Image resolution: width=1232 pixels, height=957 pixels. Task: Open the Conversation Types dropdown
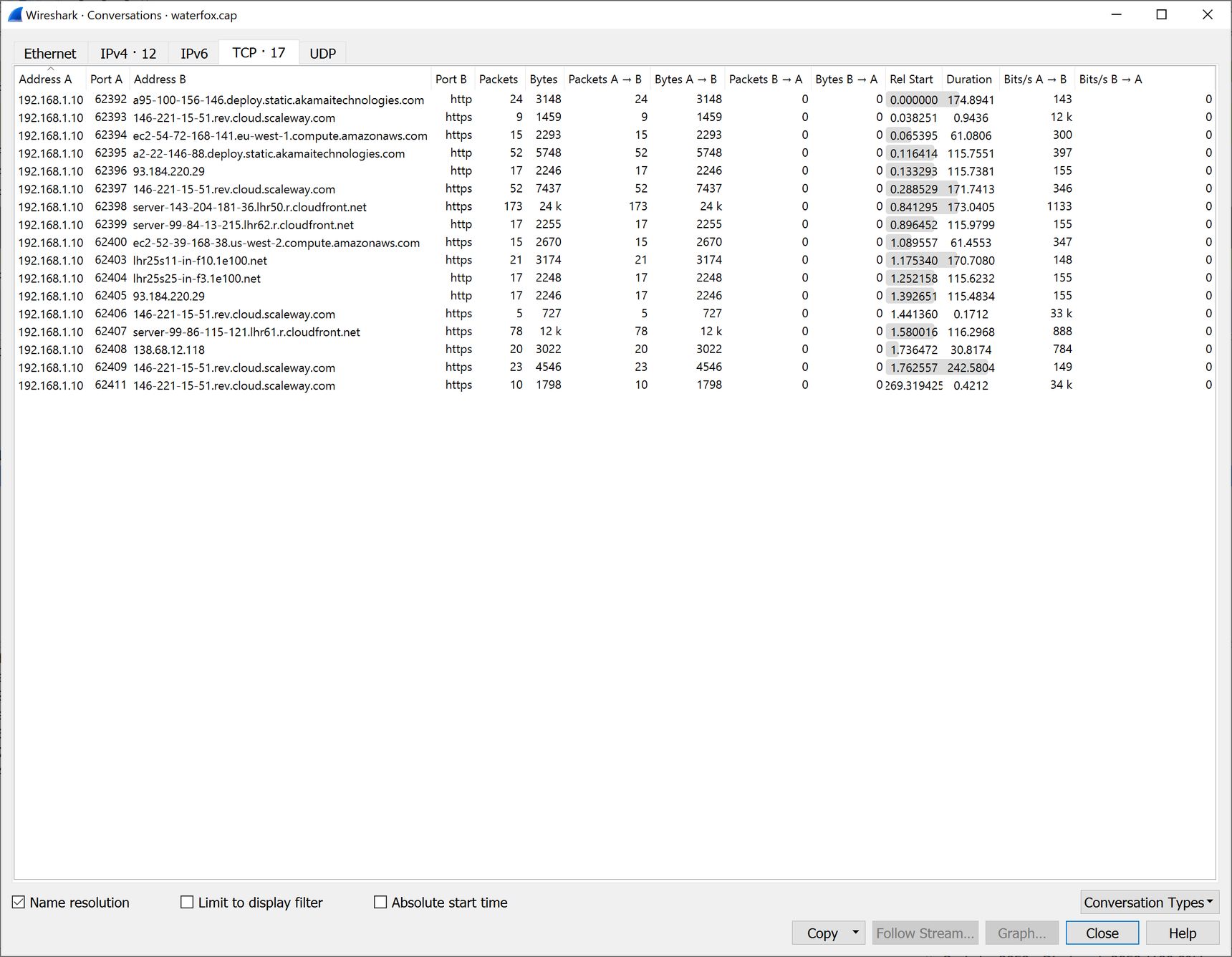click(1149, 903)
